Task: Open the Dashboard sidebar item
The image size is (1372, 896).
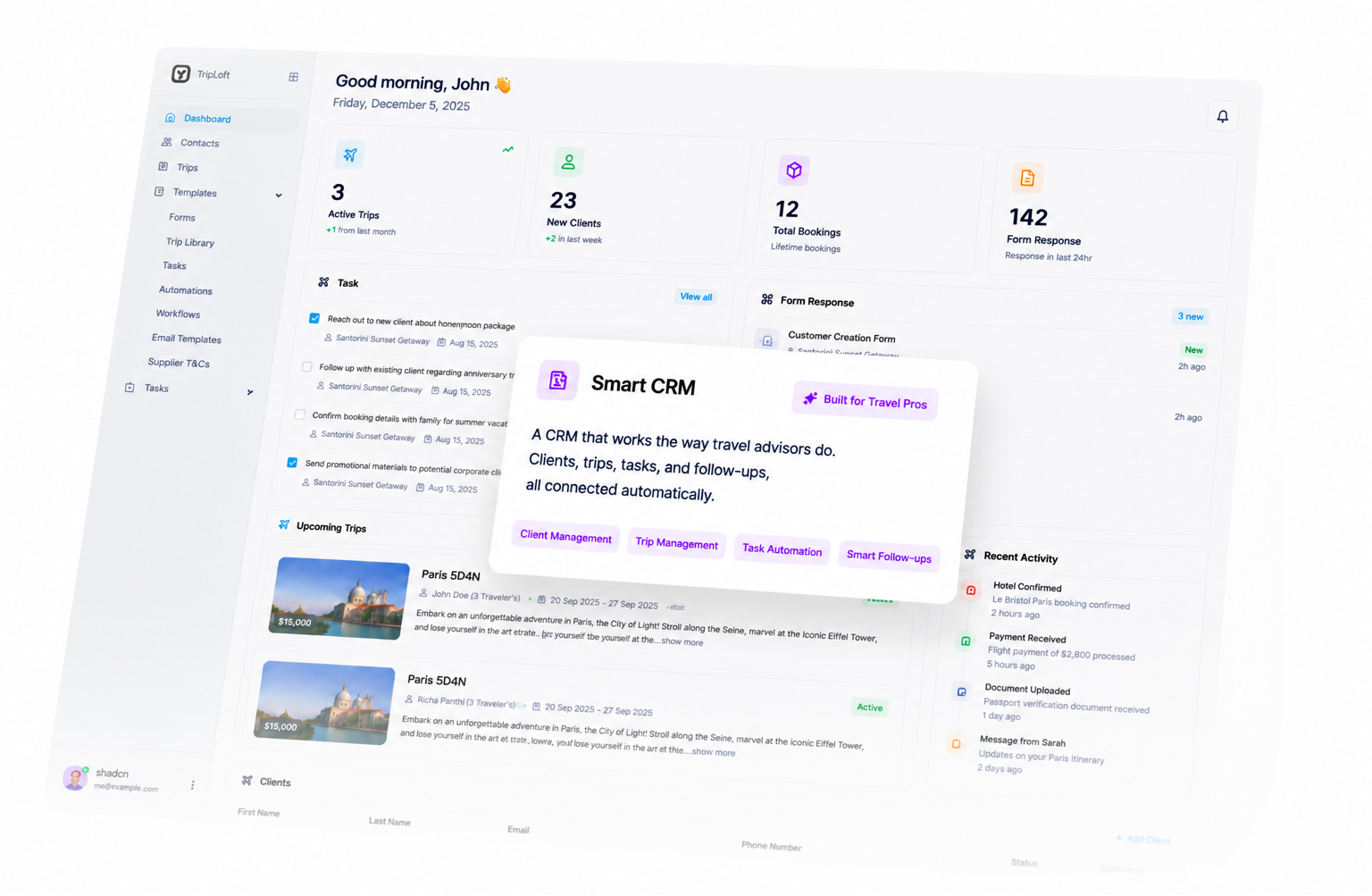Action: pyautogui.click(x=229, y=118)
